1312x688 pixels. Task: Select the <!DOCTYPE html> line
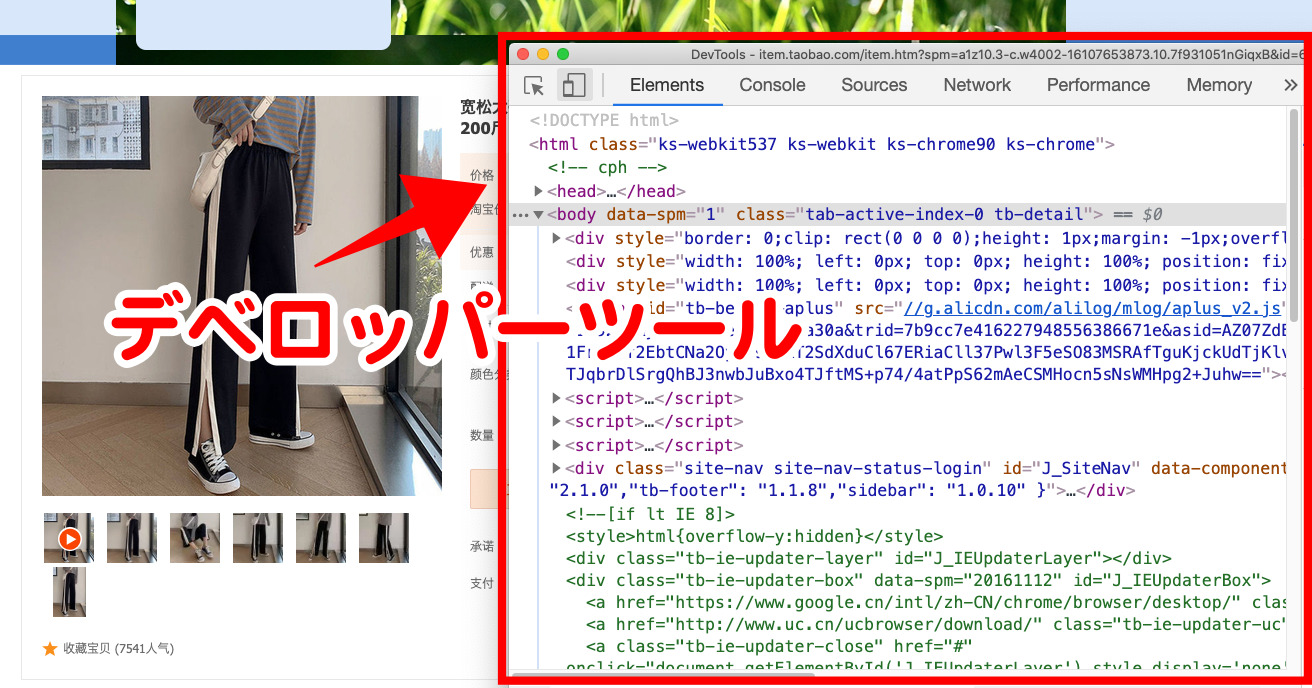(x=604, y=120)
